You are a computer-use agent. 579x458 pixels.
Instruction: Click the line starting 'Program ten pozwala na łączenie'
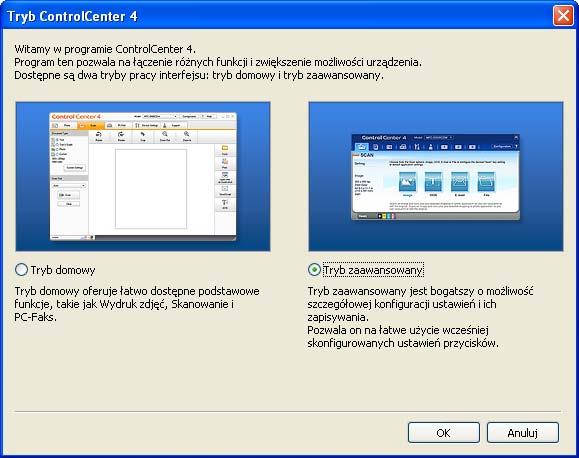pyautogui.click(x=218, y=62)
